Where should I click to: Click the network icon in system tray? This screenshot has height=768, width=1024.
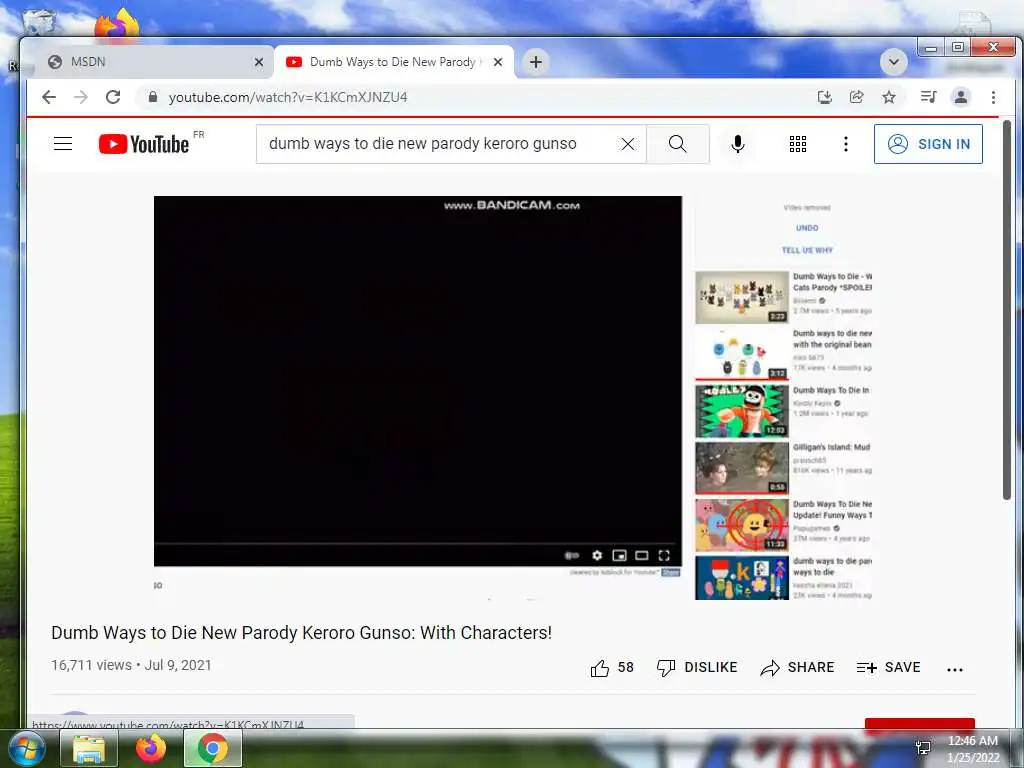pos(923,748)
